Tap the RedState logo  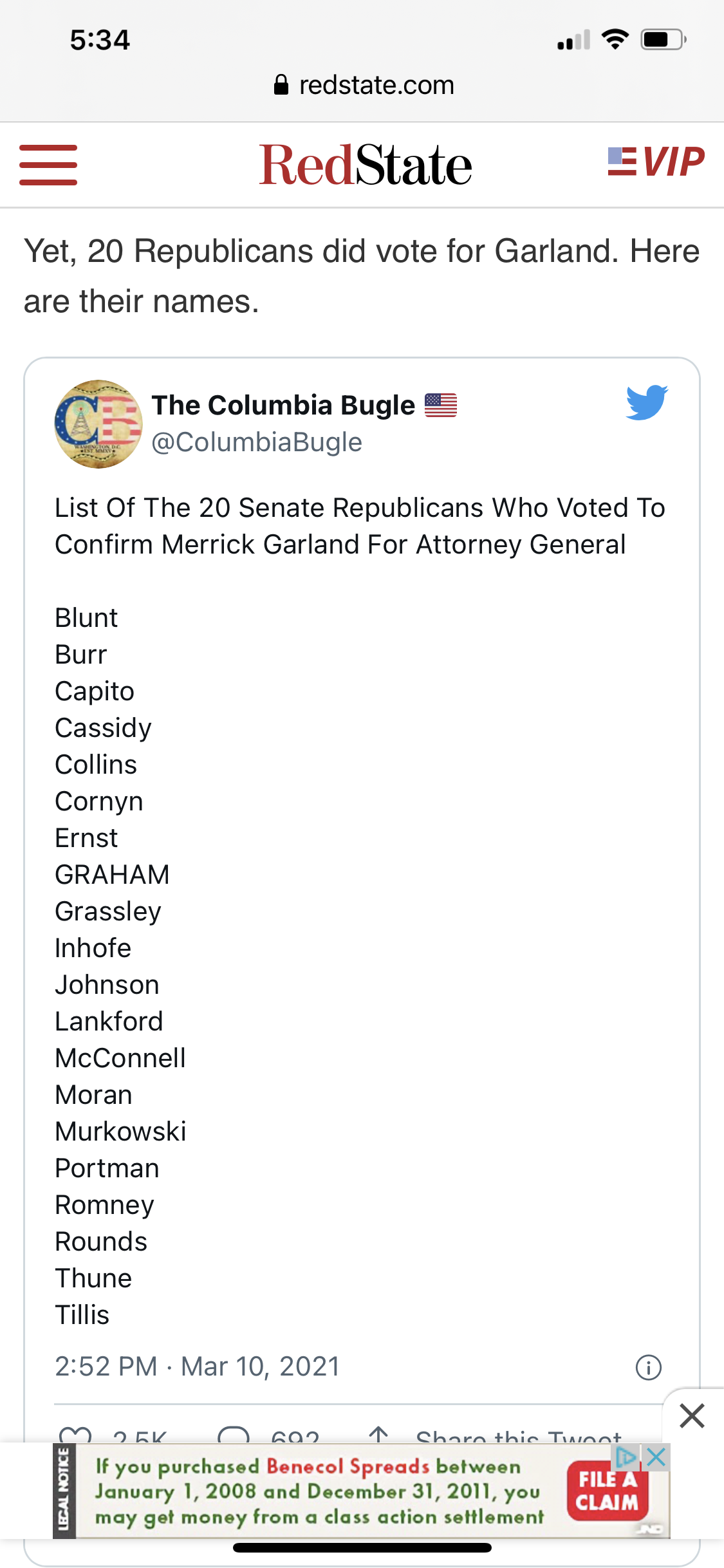365,165
